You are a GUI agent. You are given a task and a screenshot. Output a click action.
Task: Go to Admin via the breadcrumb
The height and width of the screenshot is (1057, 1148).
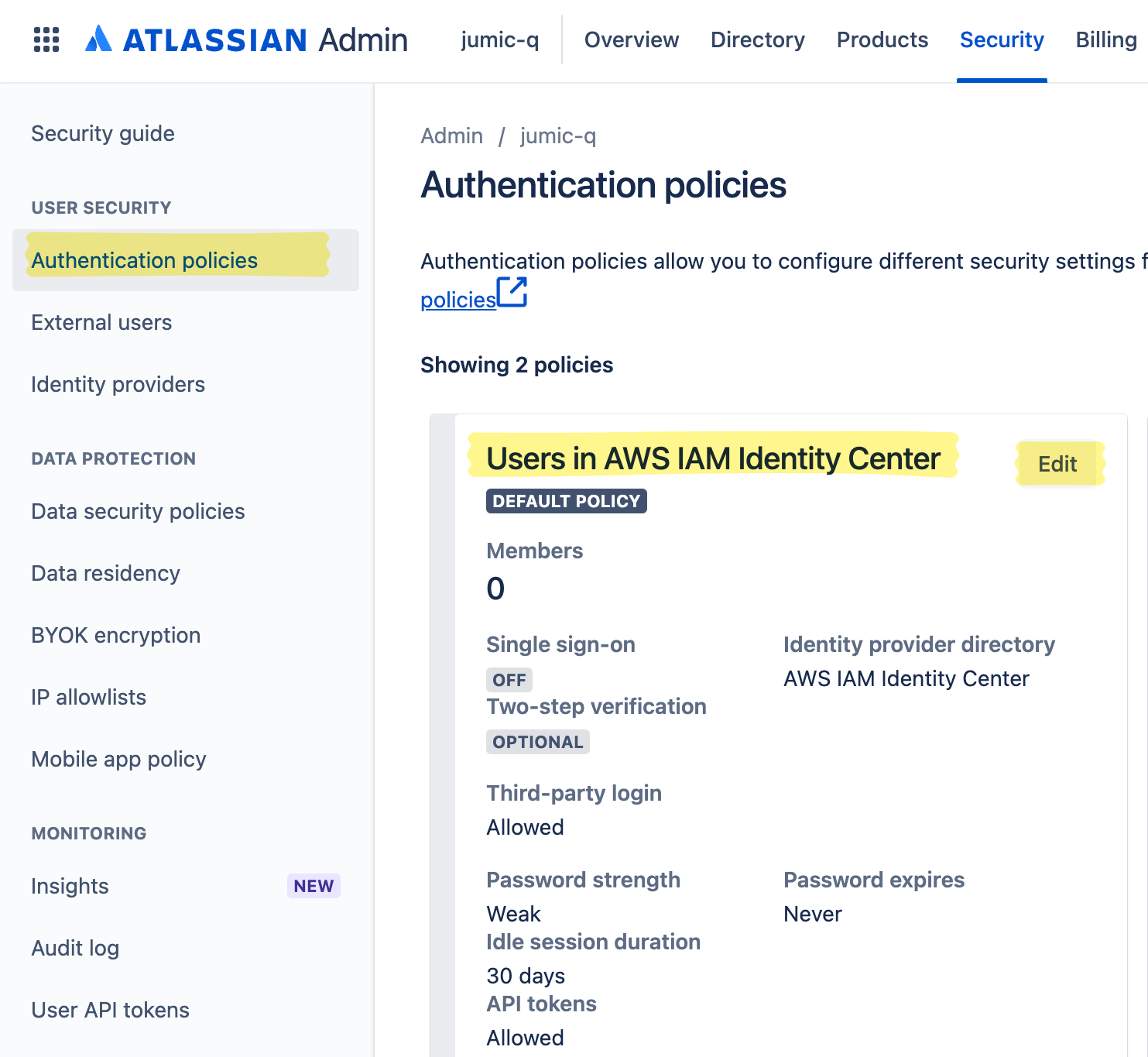pyautogui.click(x=451, y=136)
